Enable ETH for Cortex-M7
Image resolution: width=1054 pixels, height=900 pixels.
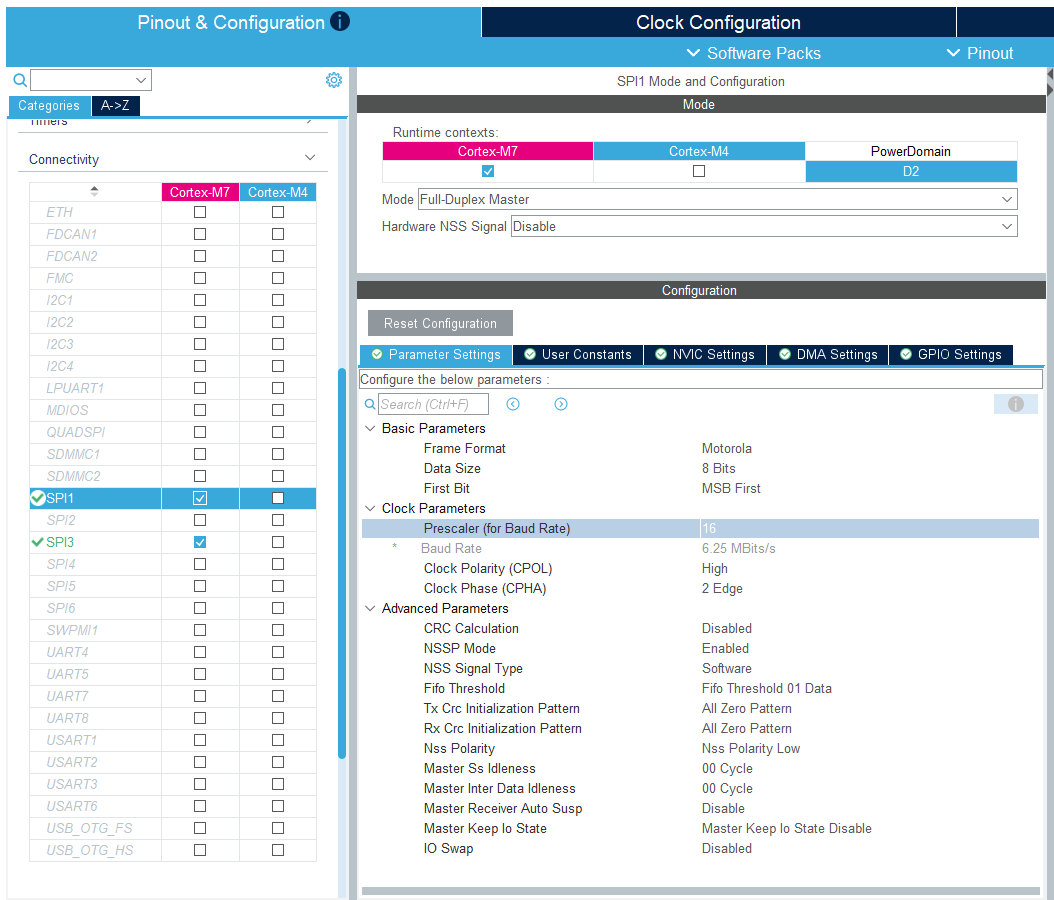[200, 212]
